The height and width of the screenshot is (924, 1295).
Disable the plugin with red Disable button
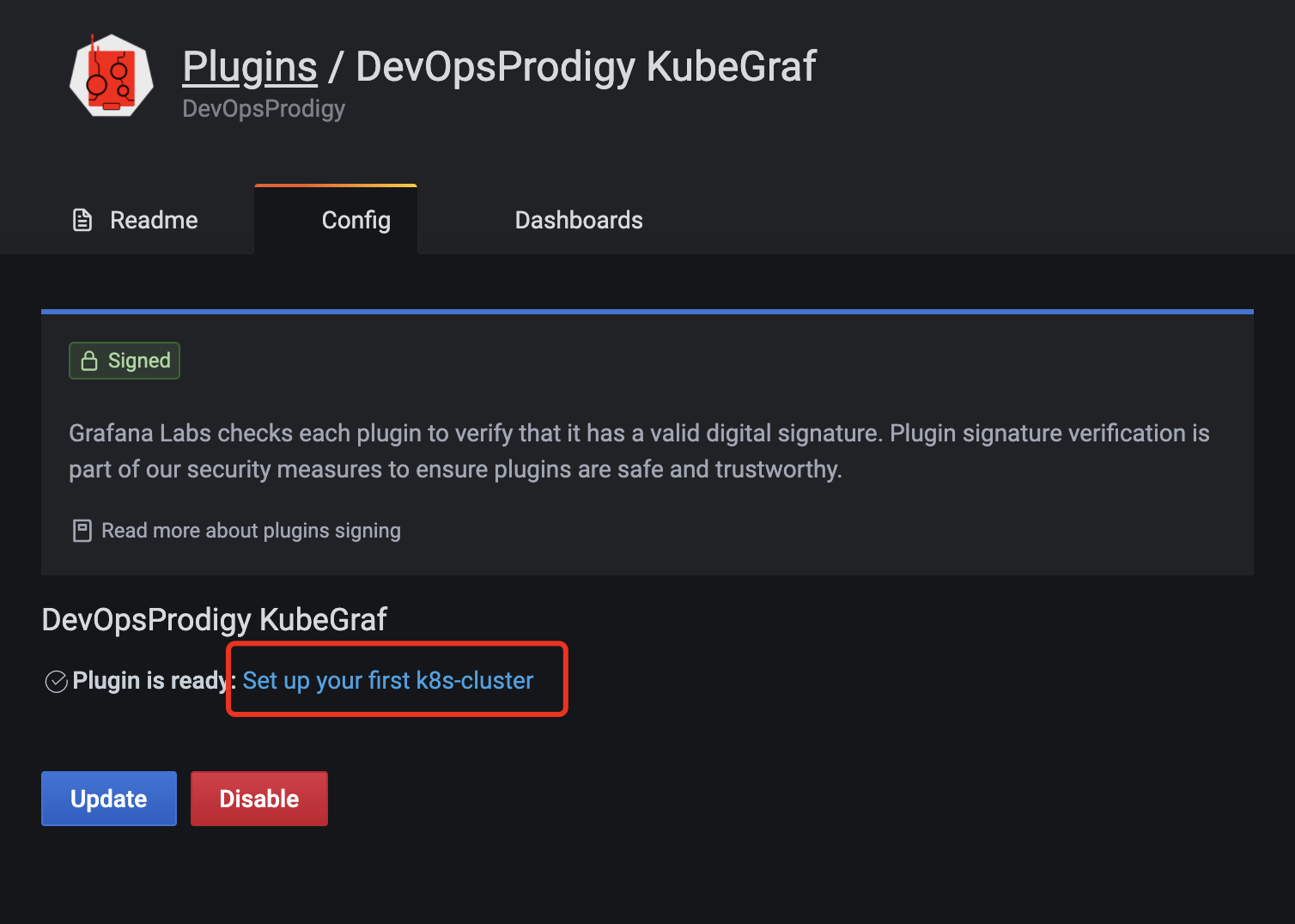pos(259,799)
